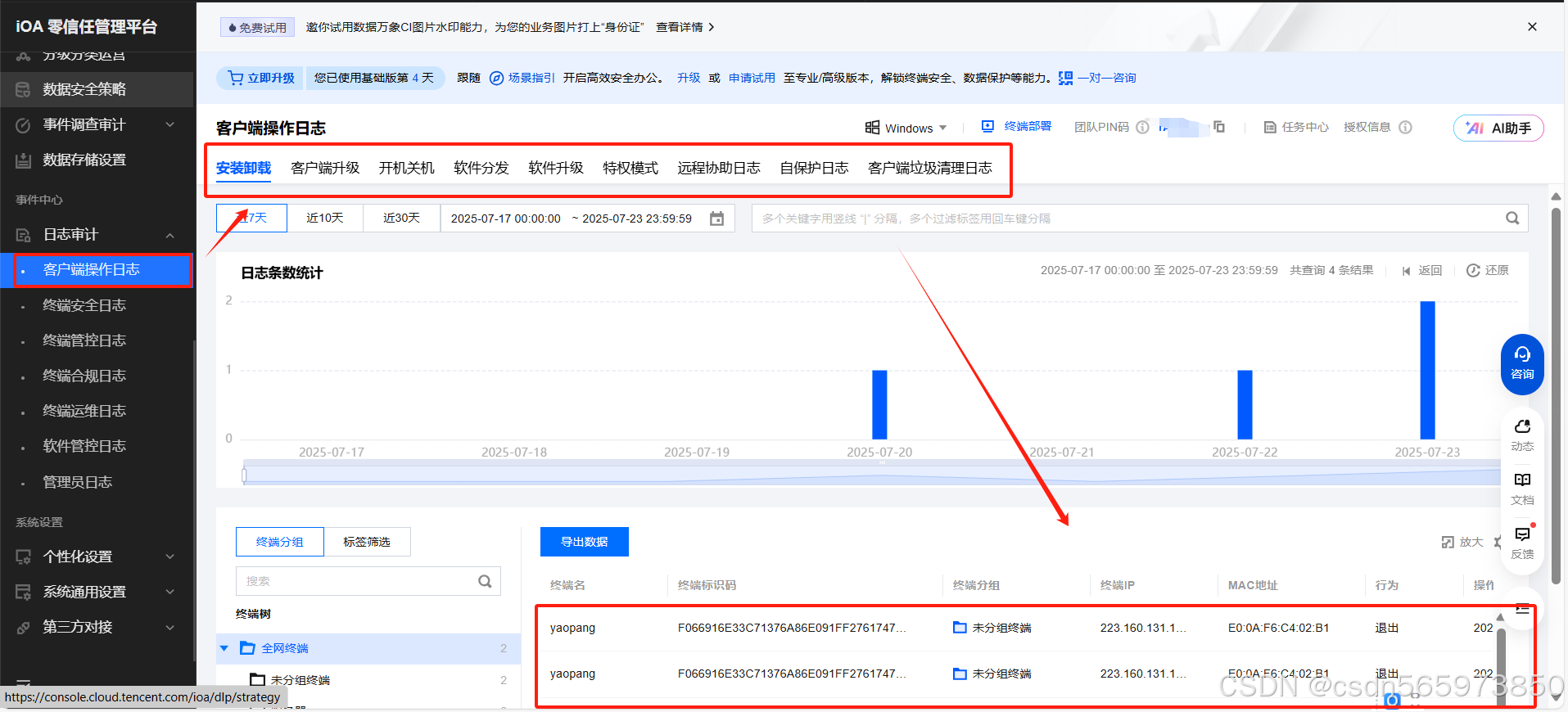1568x712 pixels.
Task: Click the 导出数据 button
Action: [x=585, y=542]
